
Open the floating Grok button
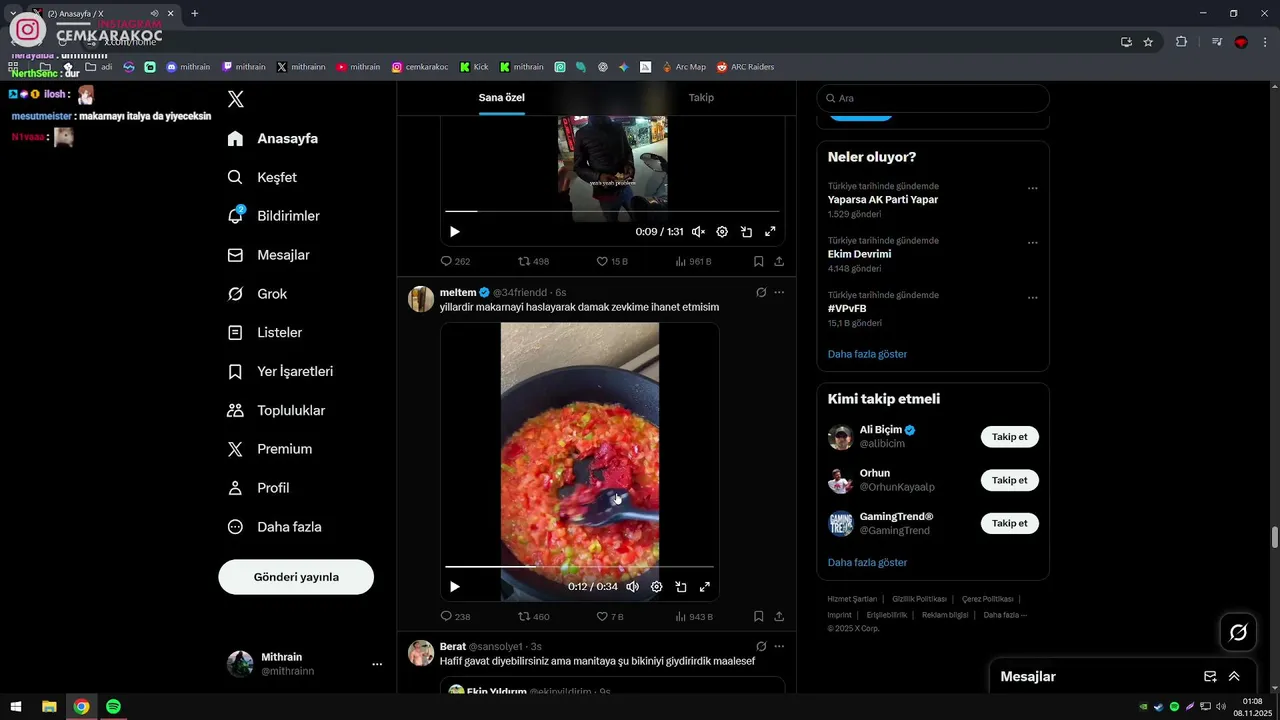tap(1238, 632)
